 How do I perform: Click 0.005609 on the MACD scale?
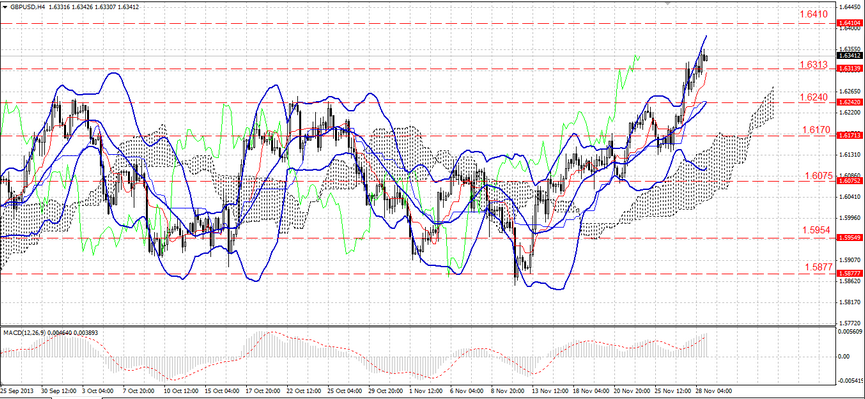coord(850,332)
